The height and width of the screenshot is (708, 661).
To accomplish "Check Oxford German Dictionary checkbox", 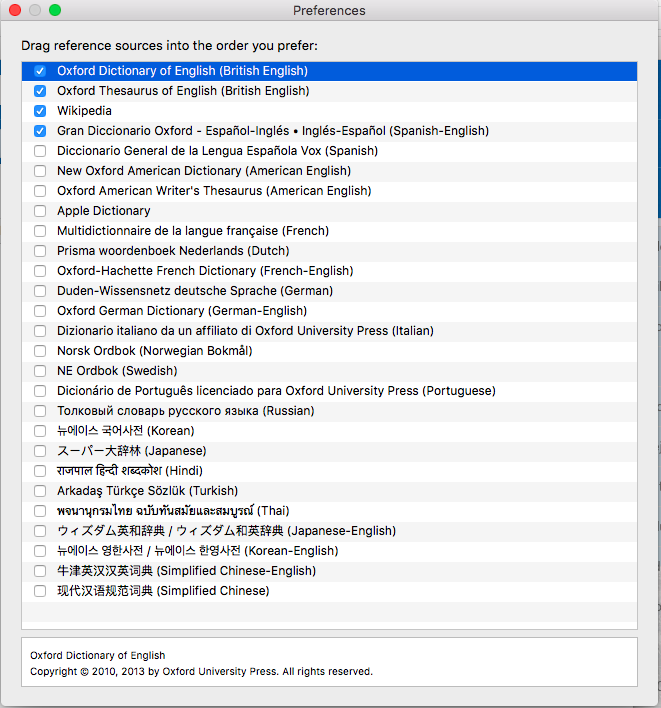I will (40, 311).
